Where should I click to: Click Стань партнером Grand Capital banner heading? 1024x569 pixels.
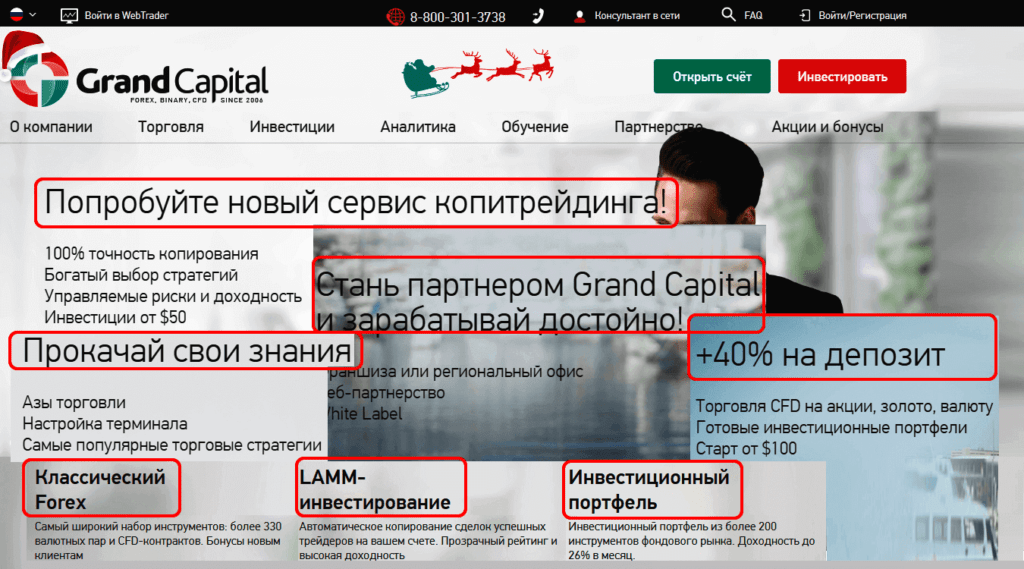coord(538,302)
